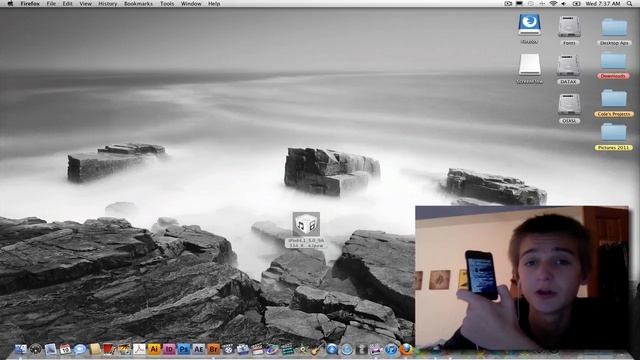Open the View menu
640x360 pixels.
[x=85, y=4]
